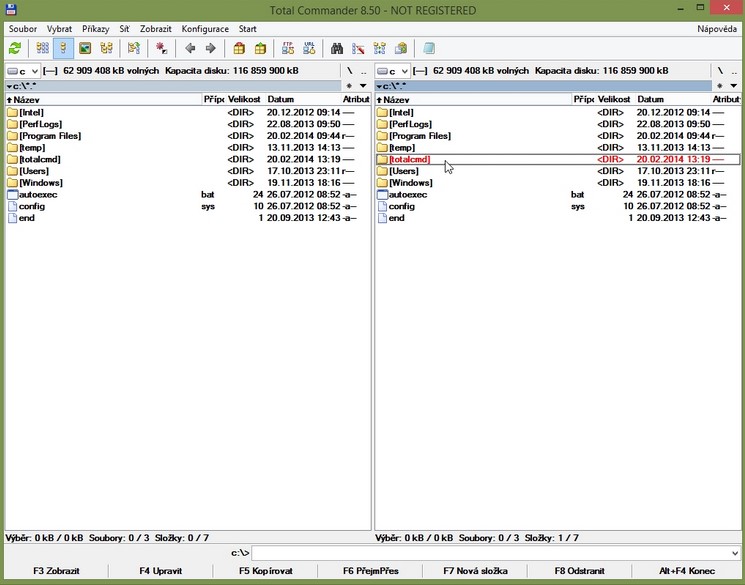Select [Windows] folder in right panel
This screenshot has width=745, height=585.
coord(558,182)
